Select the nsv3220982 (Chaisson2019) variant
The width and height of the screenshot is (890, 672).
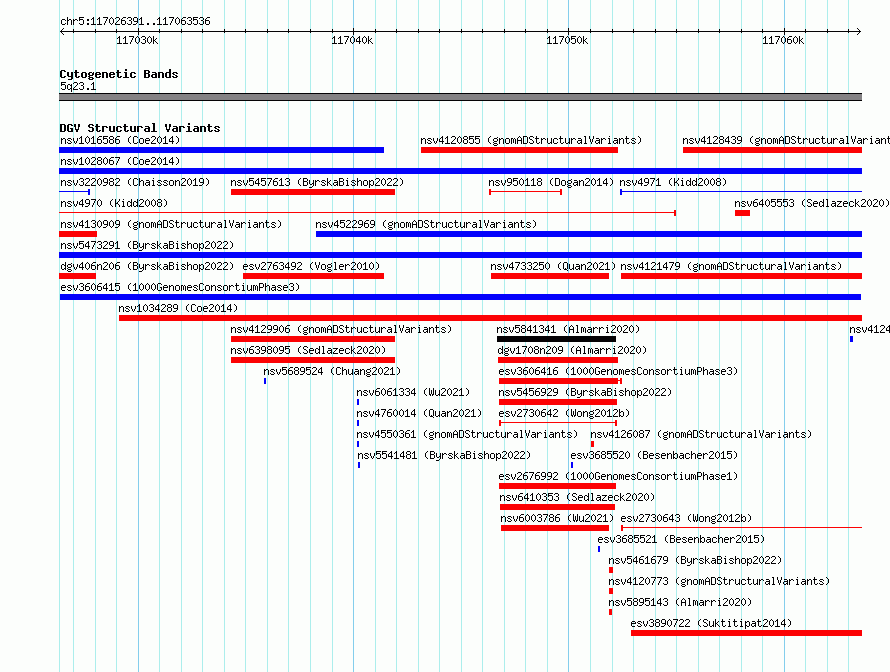click(x=74, y=192)
